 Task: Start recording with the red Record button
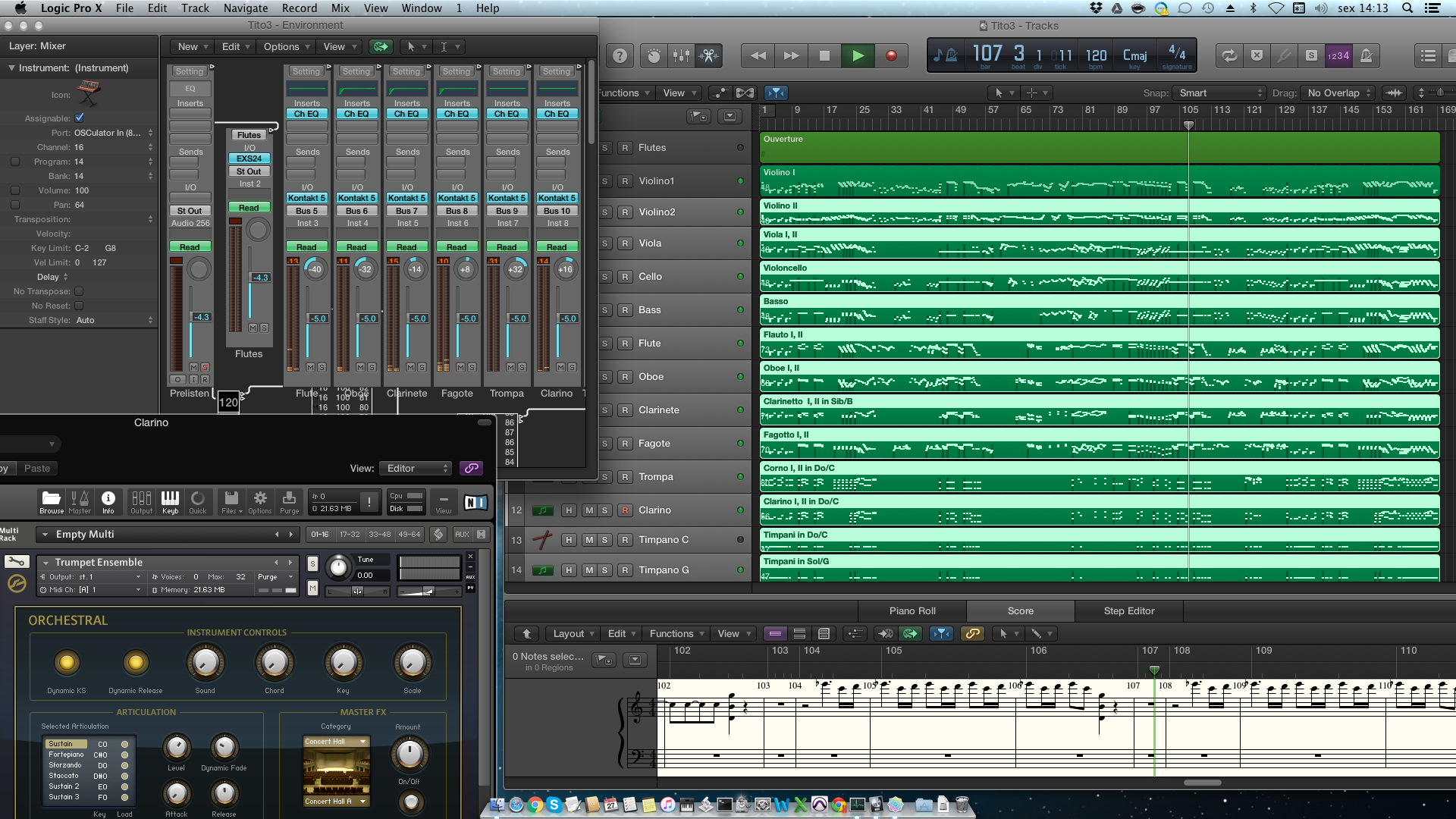891,55
